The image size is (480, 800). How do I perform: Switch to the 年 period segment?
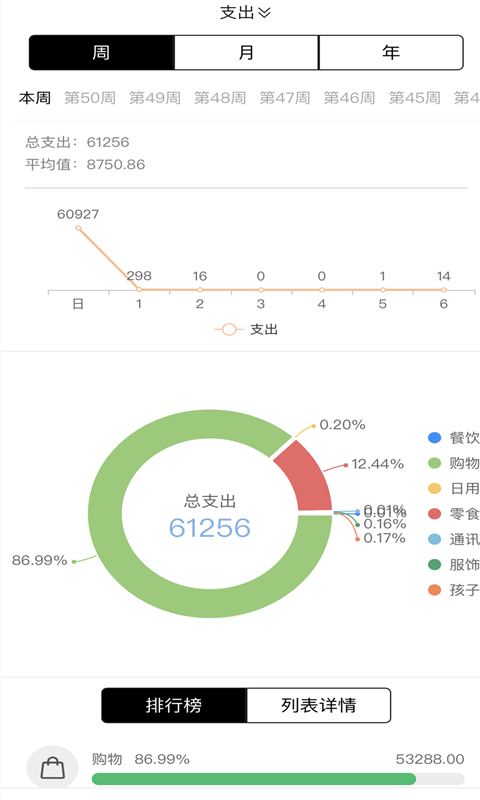click(x=391, y=53)
